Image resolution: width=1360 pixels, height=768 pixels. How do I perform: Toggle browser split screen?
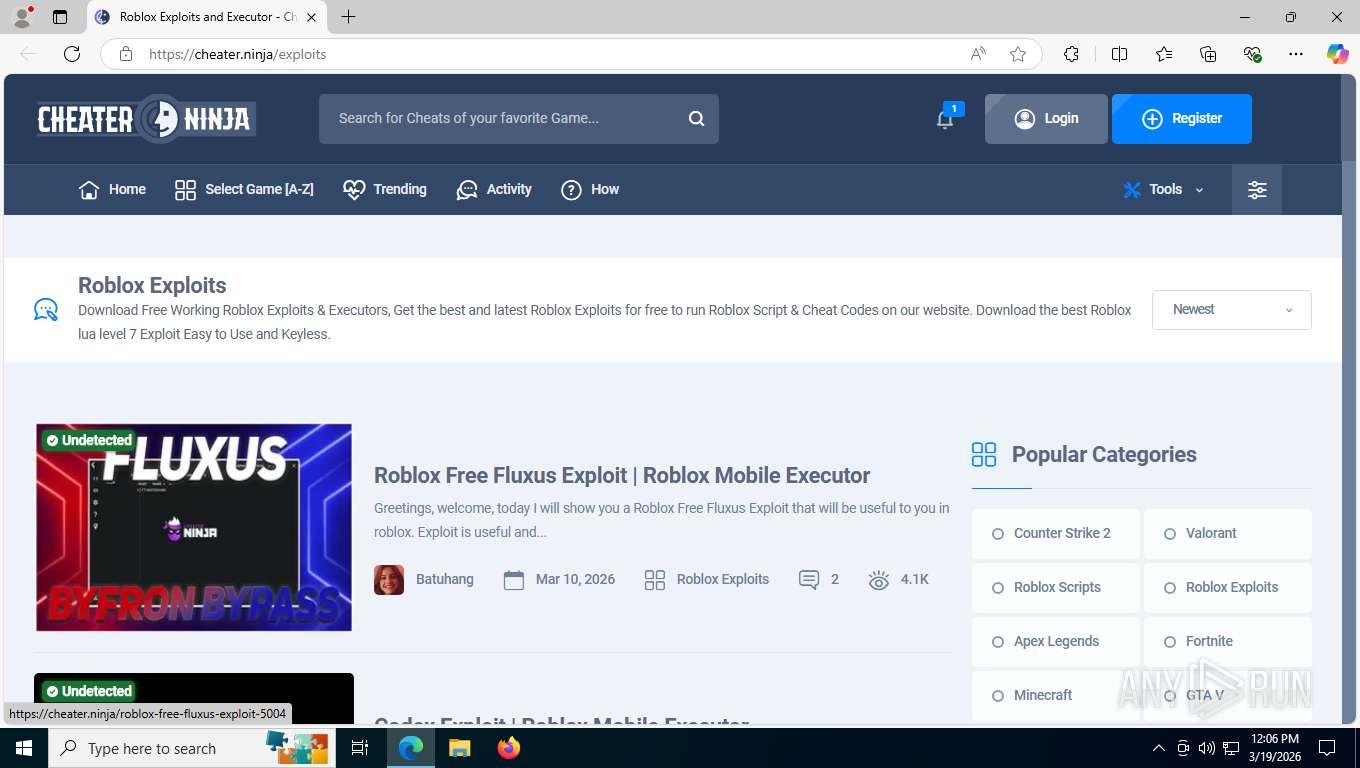[1119, 54]
